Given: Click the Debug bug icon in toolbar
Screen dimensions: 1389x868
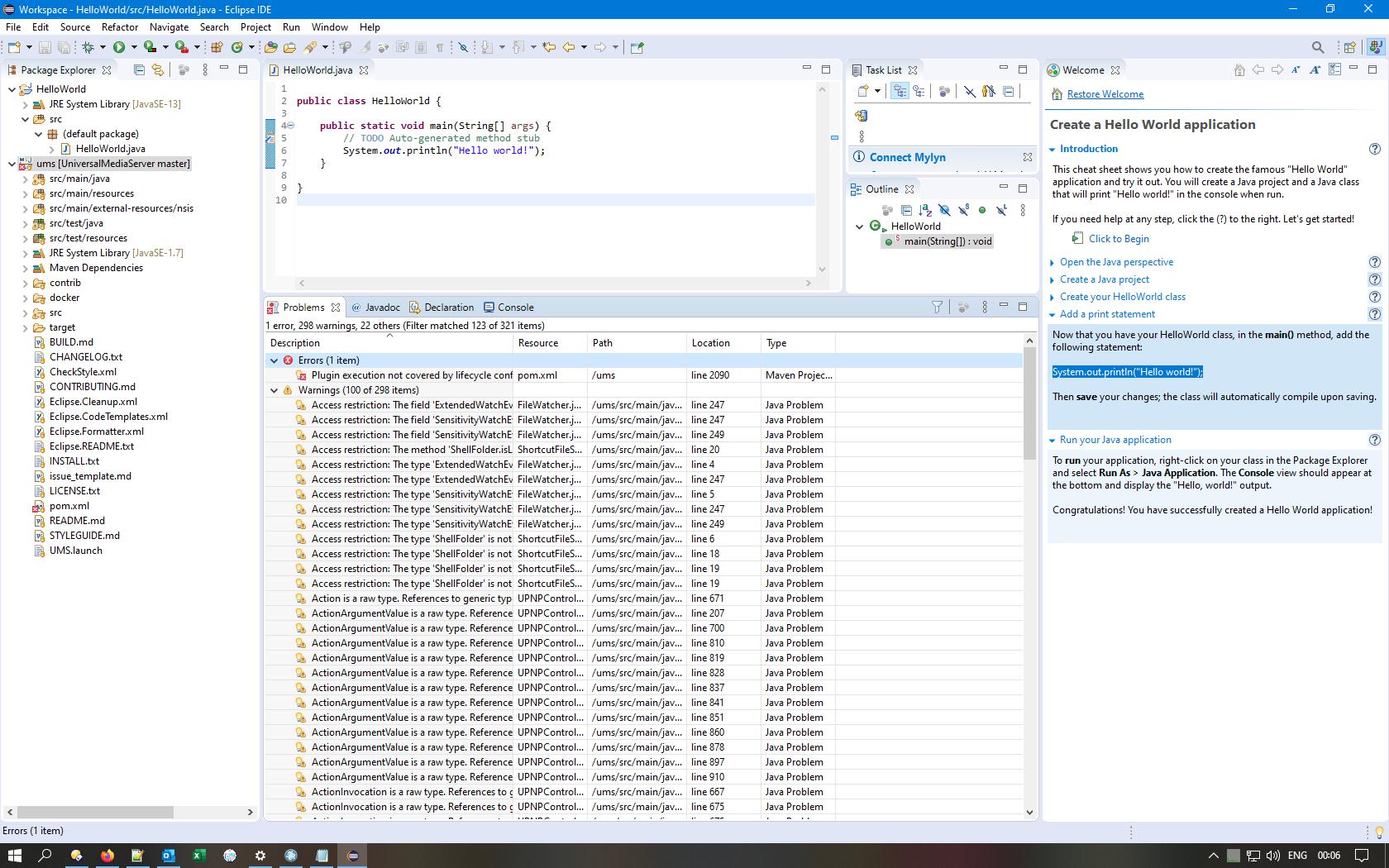Looking at the screenshot, I should coord(88,47).
